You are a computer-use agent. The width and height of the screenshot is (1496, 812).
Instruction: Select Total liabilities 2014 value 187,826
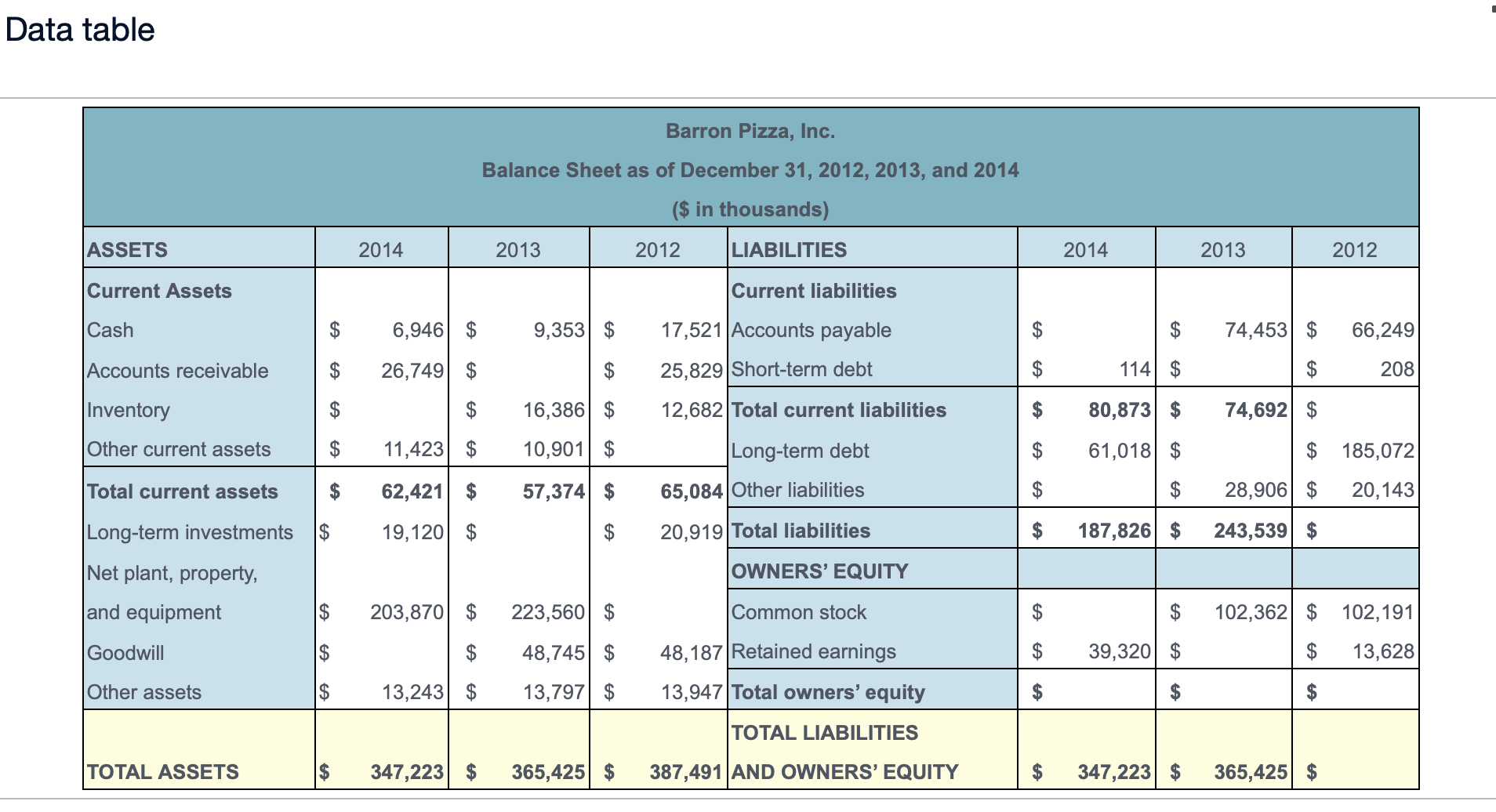(1115, 531)
